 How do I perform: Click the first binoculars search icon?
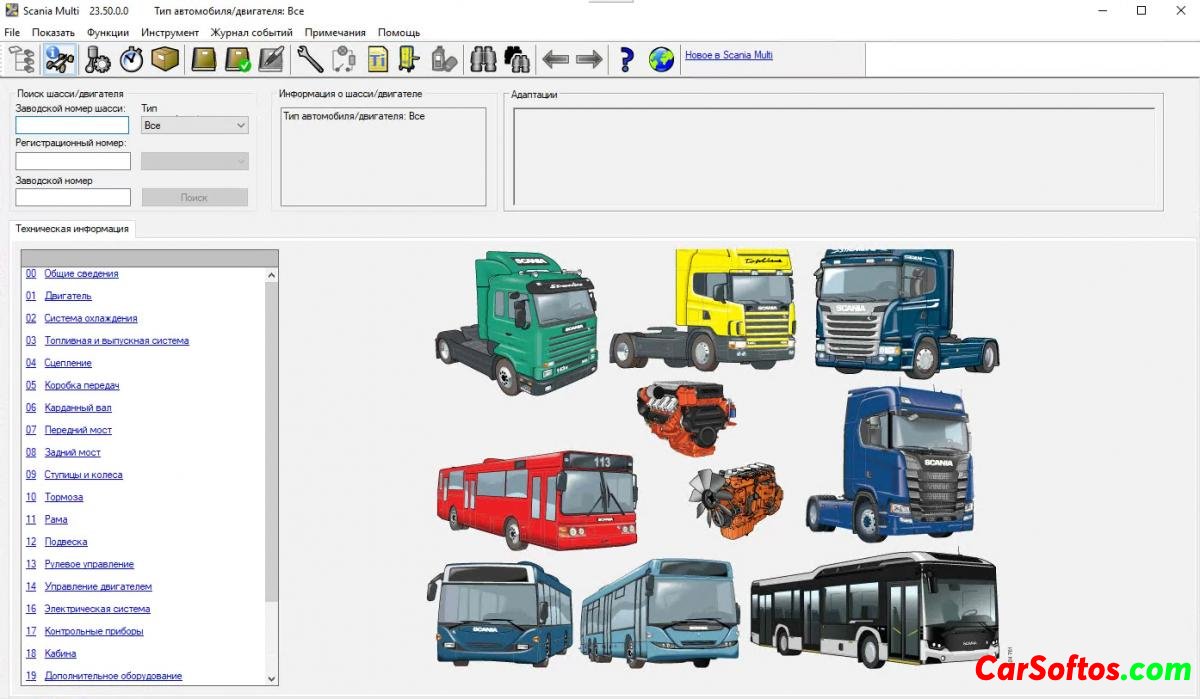pyautogui.click(x=484, y=60)
